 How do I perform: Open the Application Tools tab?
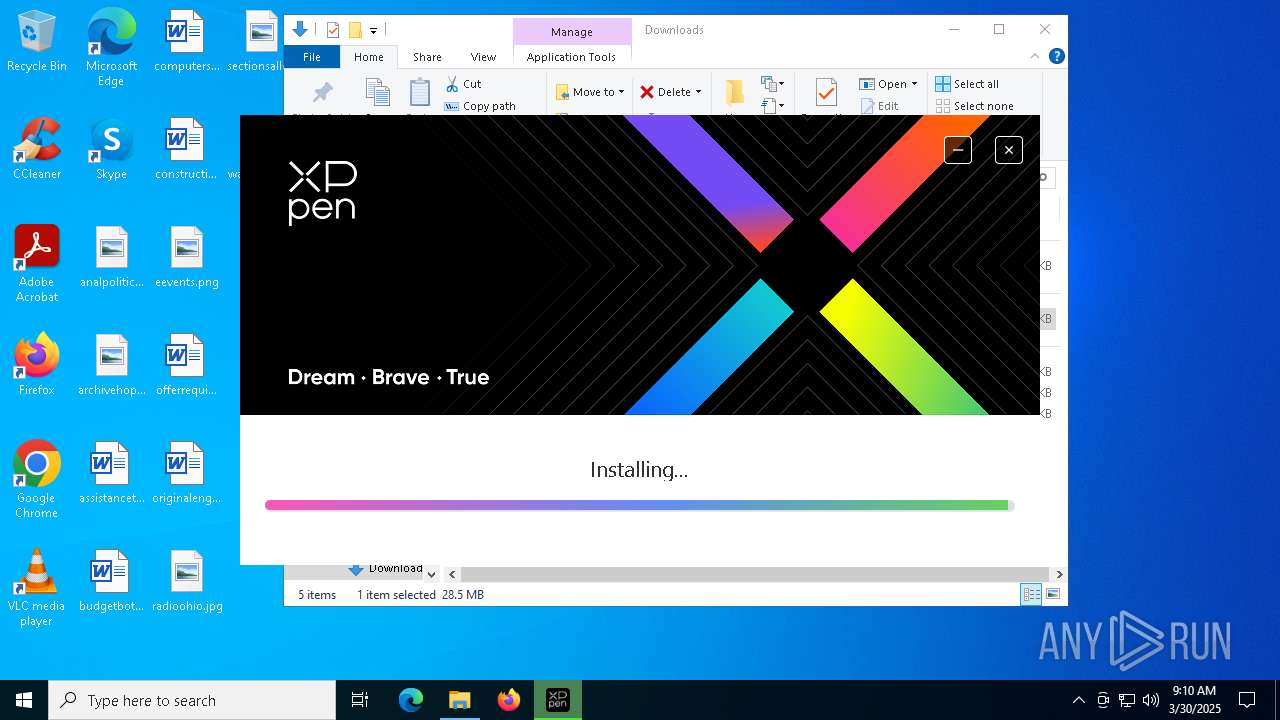click(x=571, y=57)
